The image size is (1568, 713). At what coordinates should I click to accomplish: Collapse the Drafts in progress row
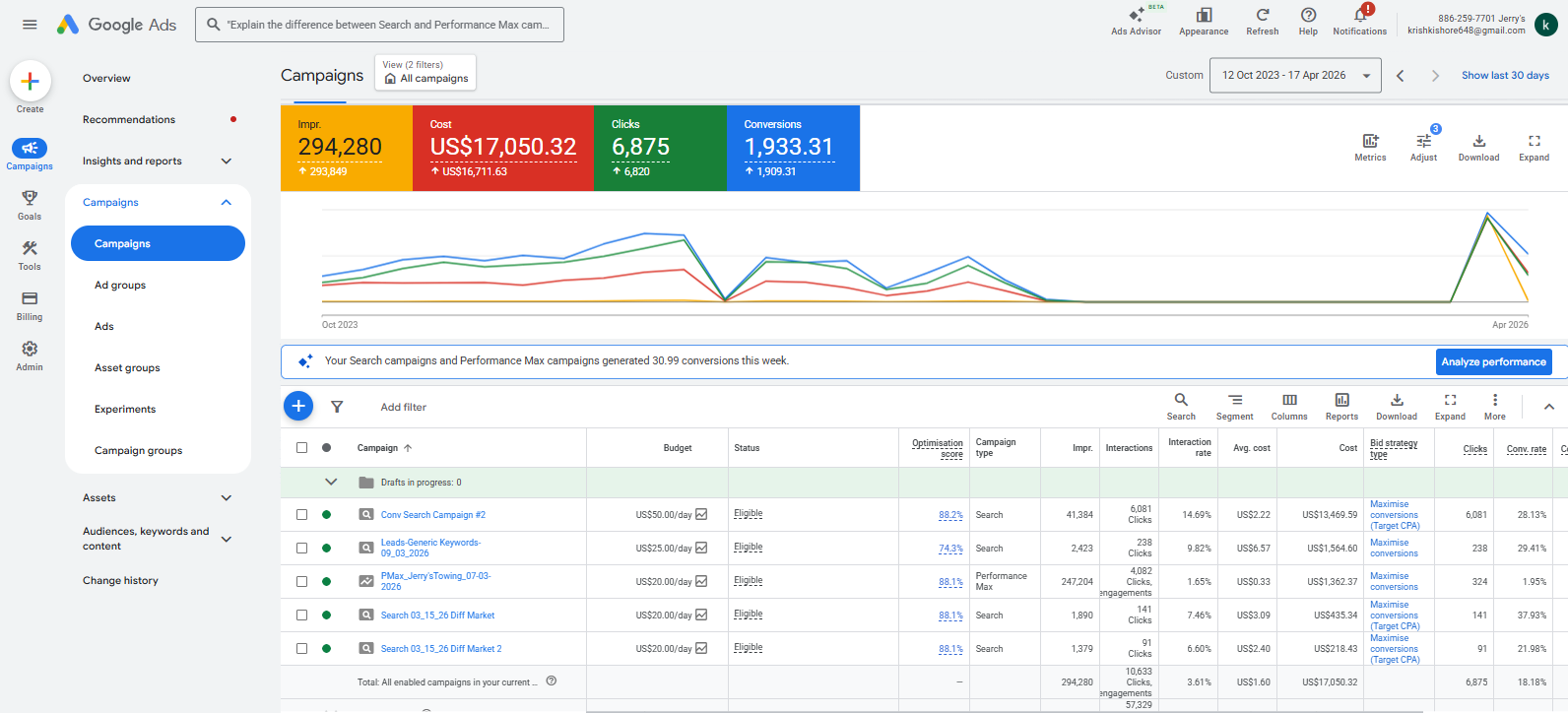(331, 483)
